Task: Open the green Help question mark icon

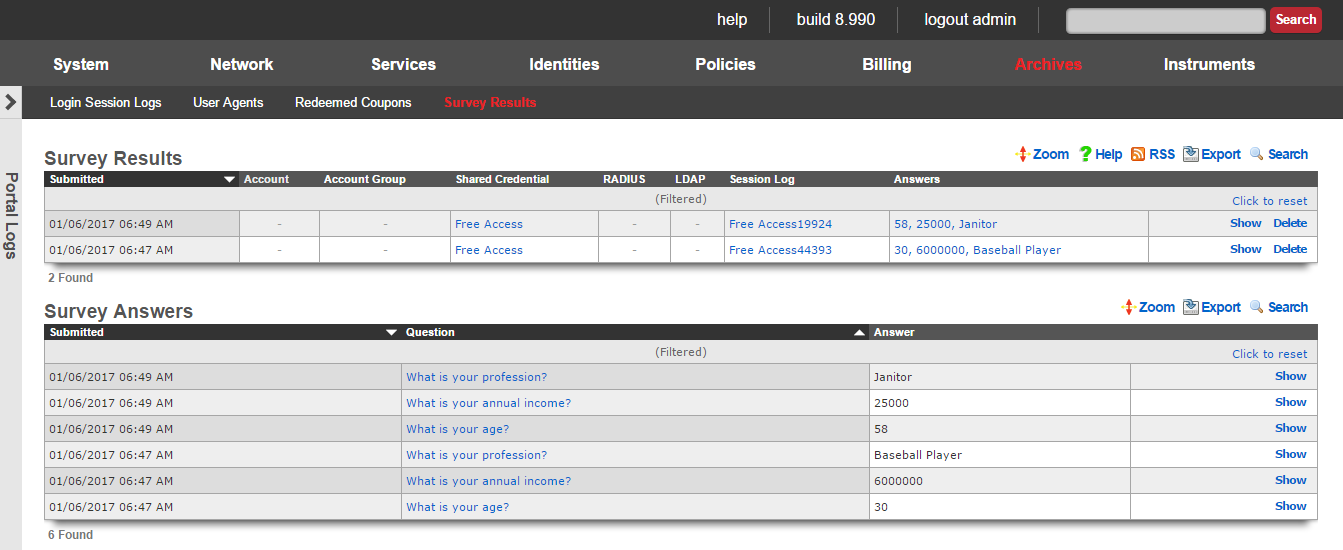Action: (1085, 154)
